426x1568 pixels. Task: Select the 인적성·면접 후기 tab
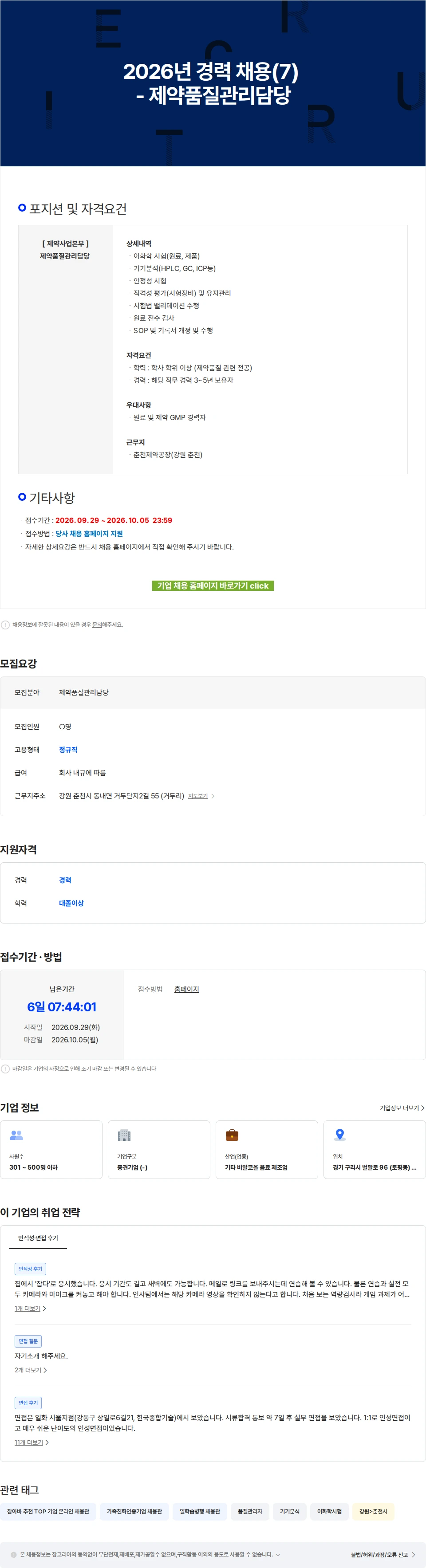coord(38,1238)
